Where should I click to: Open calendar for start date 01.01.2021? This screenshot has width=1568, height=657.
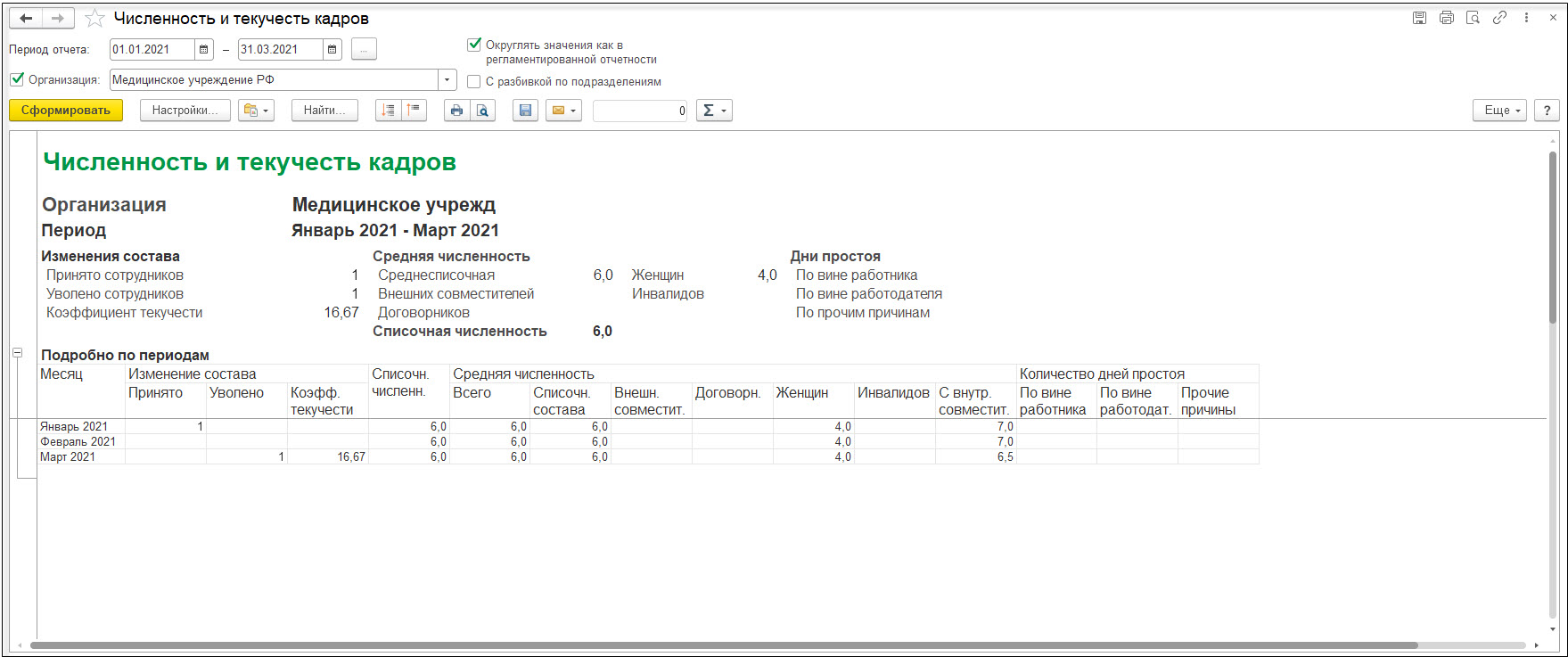coord(204,50)
